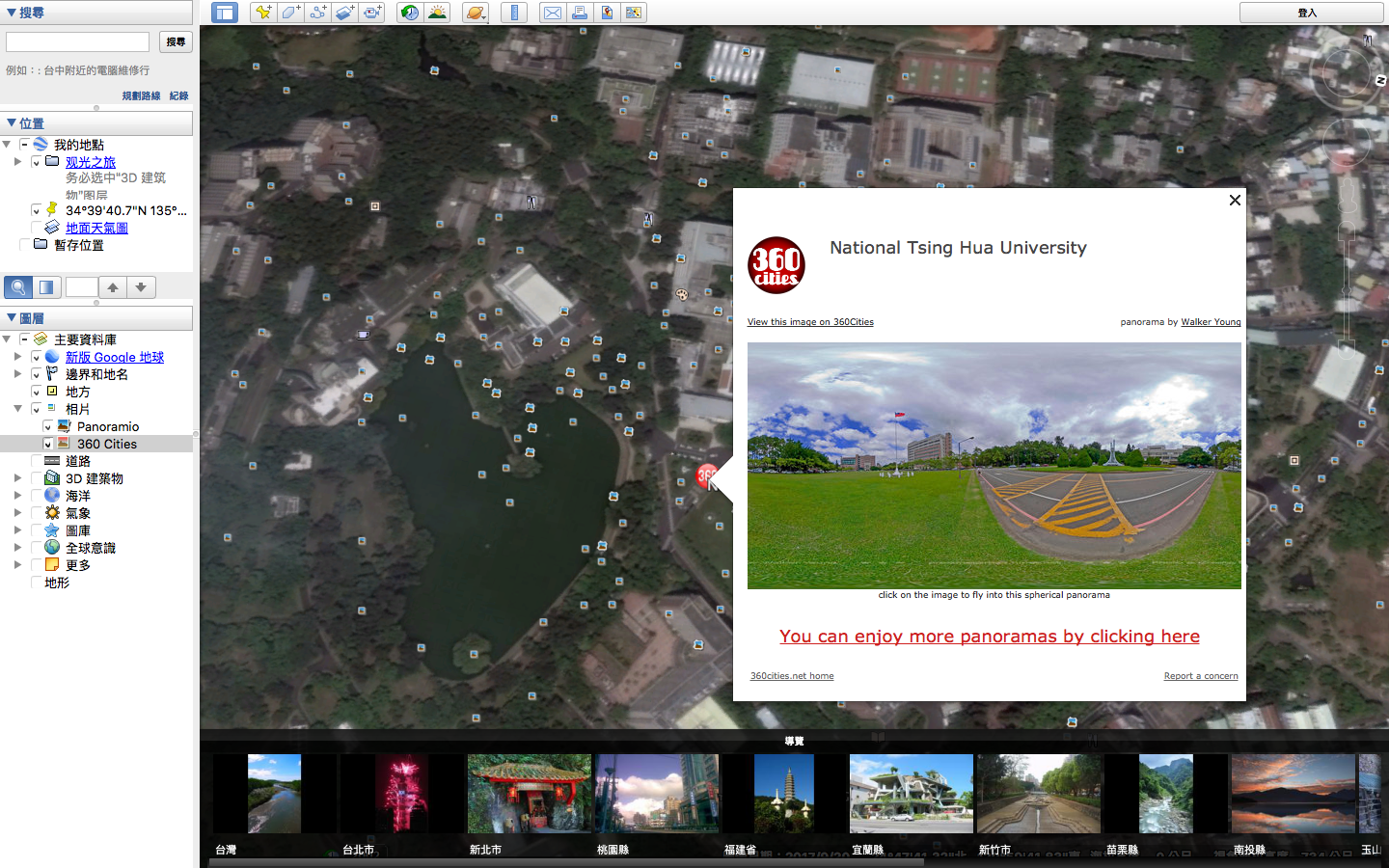Click the search places magnifier button
Screen dimensions: 1389x868
coord(18,287)
